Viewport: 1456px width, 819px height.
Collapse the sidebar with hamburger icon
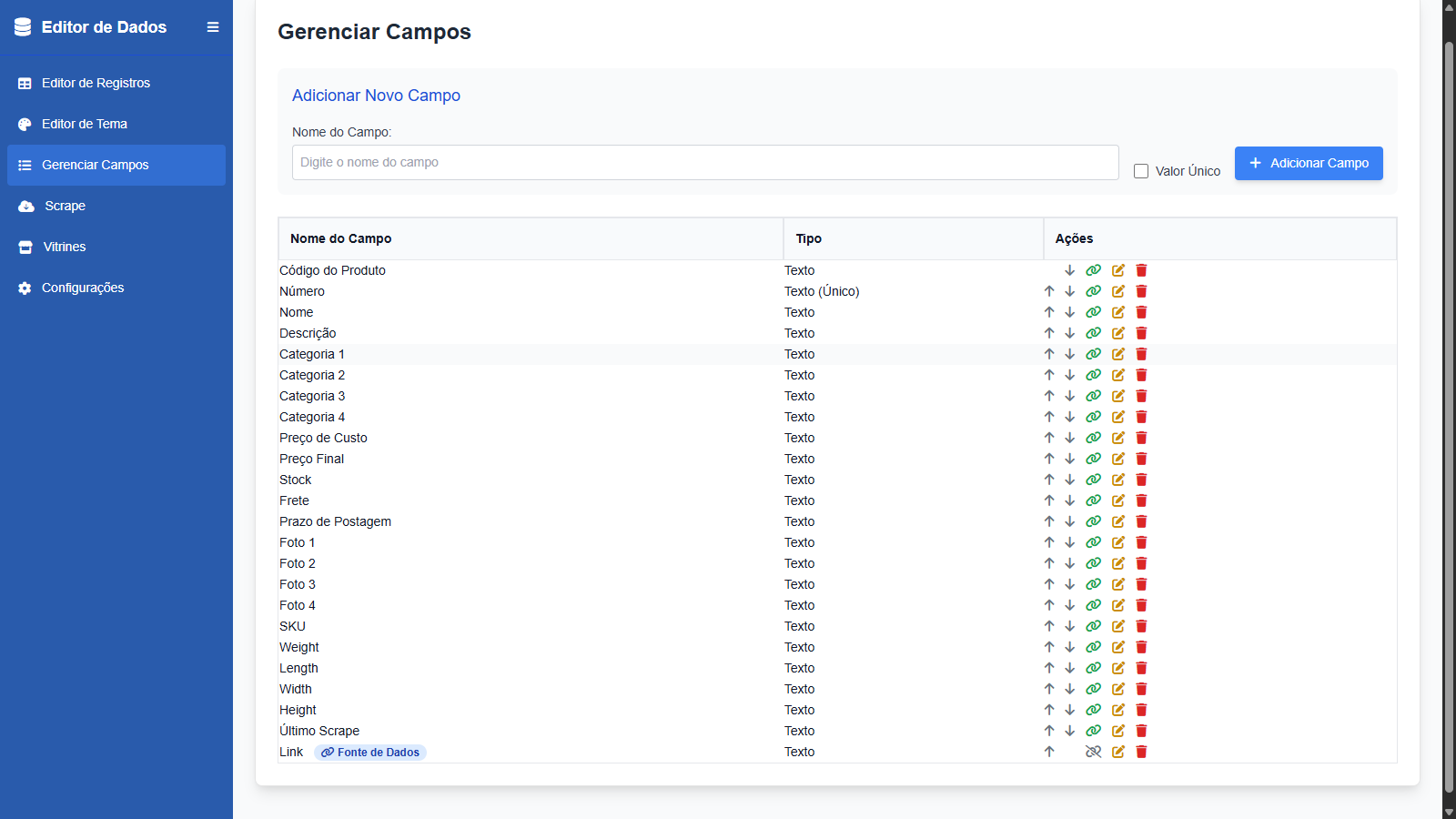213,27
